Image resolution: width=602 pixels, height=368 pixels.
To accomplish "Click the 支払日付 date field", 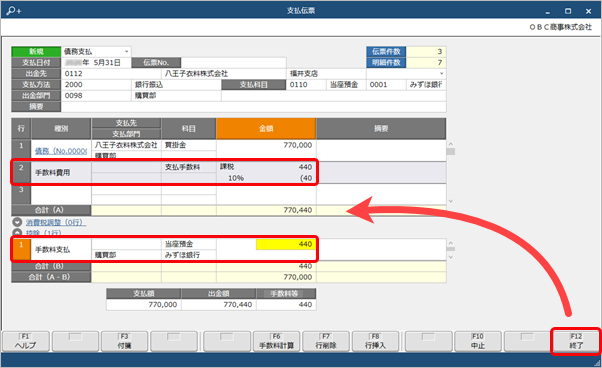I will pyautogui.click(x=96, y=63).
